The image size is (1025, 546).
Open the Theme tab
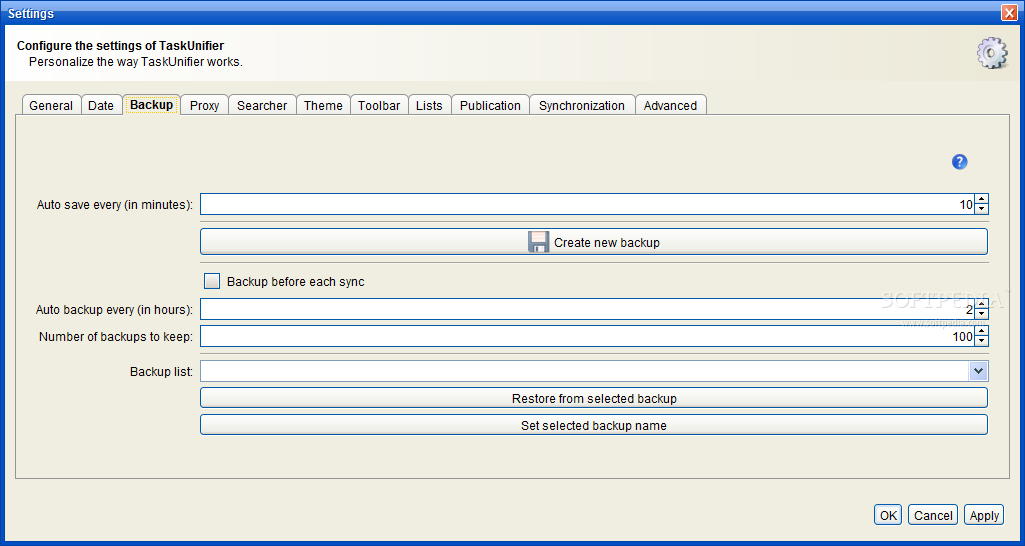[323, 105]
